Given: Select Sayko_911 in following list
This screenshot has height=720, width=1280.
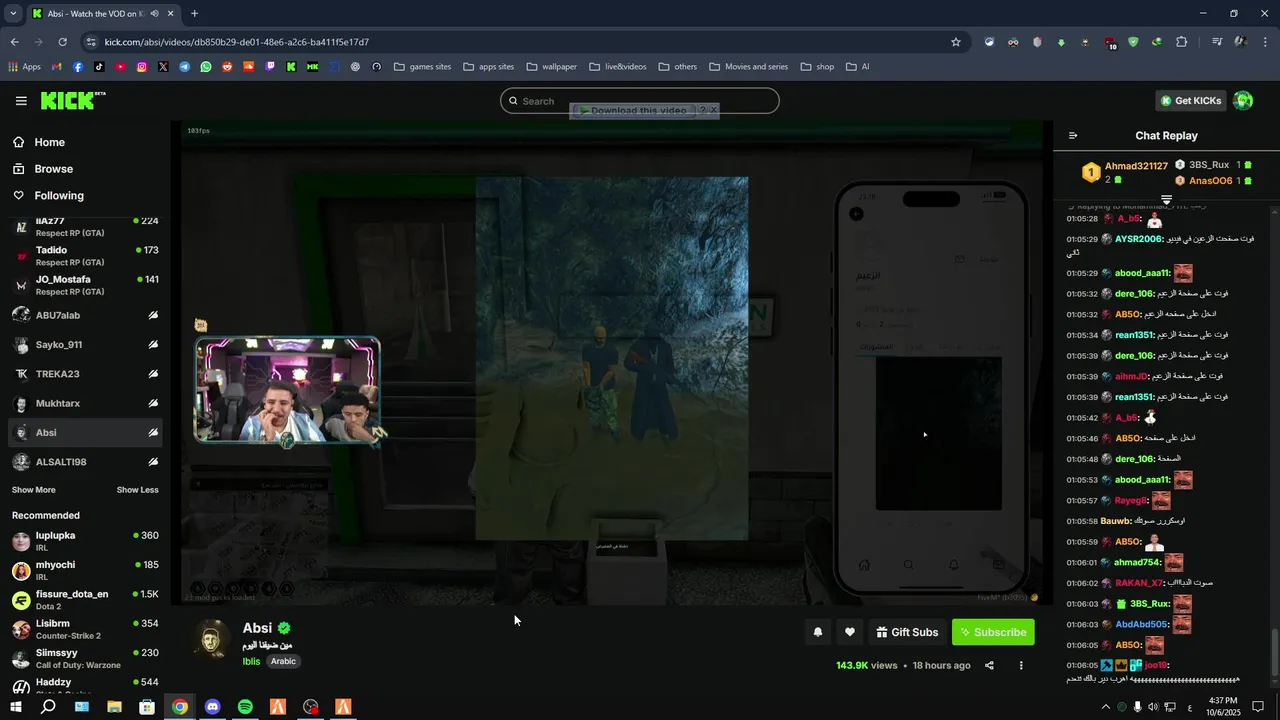Looking at the screenshot, I should [x=84, y=345].
